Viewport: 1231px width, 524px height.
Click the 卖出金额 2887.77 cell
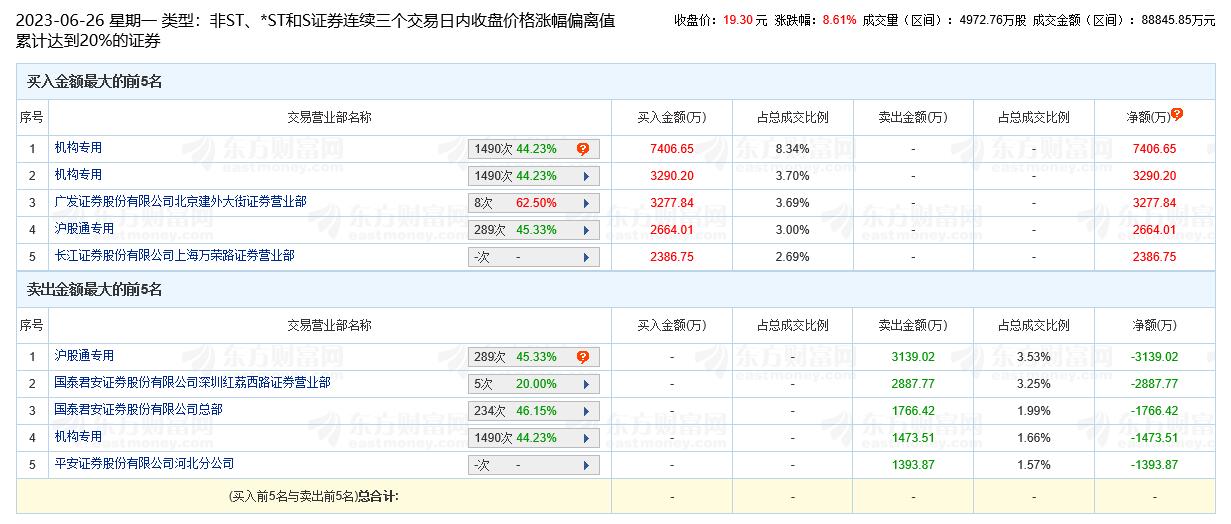[913, 384]
